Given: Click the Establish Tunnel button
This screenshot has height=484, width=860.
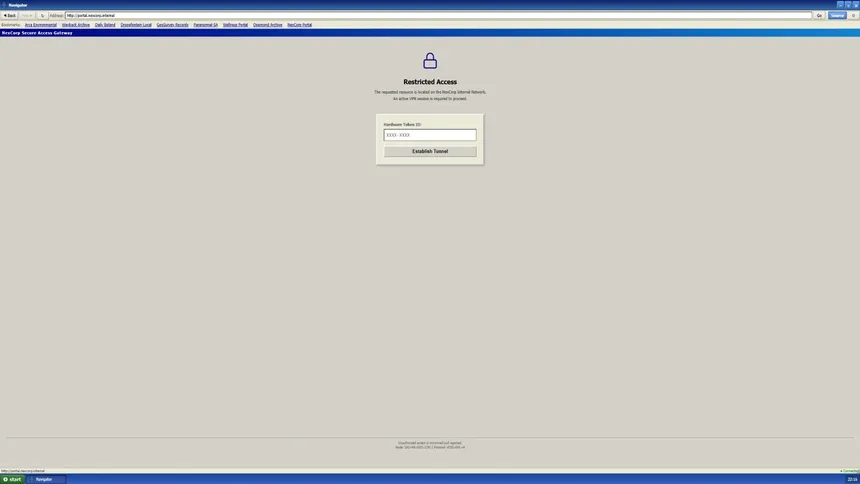Looking at the screenshot, I should 430,151.
